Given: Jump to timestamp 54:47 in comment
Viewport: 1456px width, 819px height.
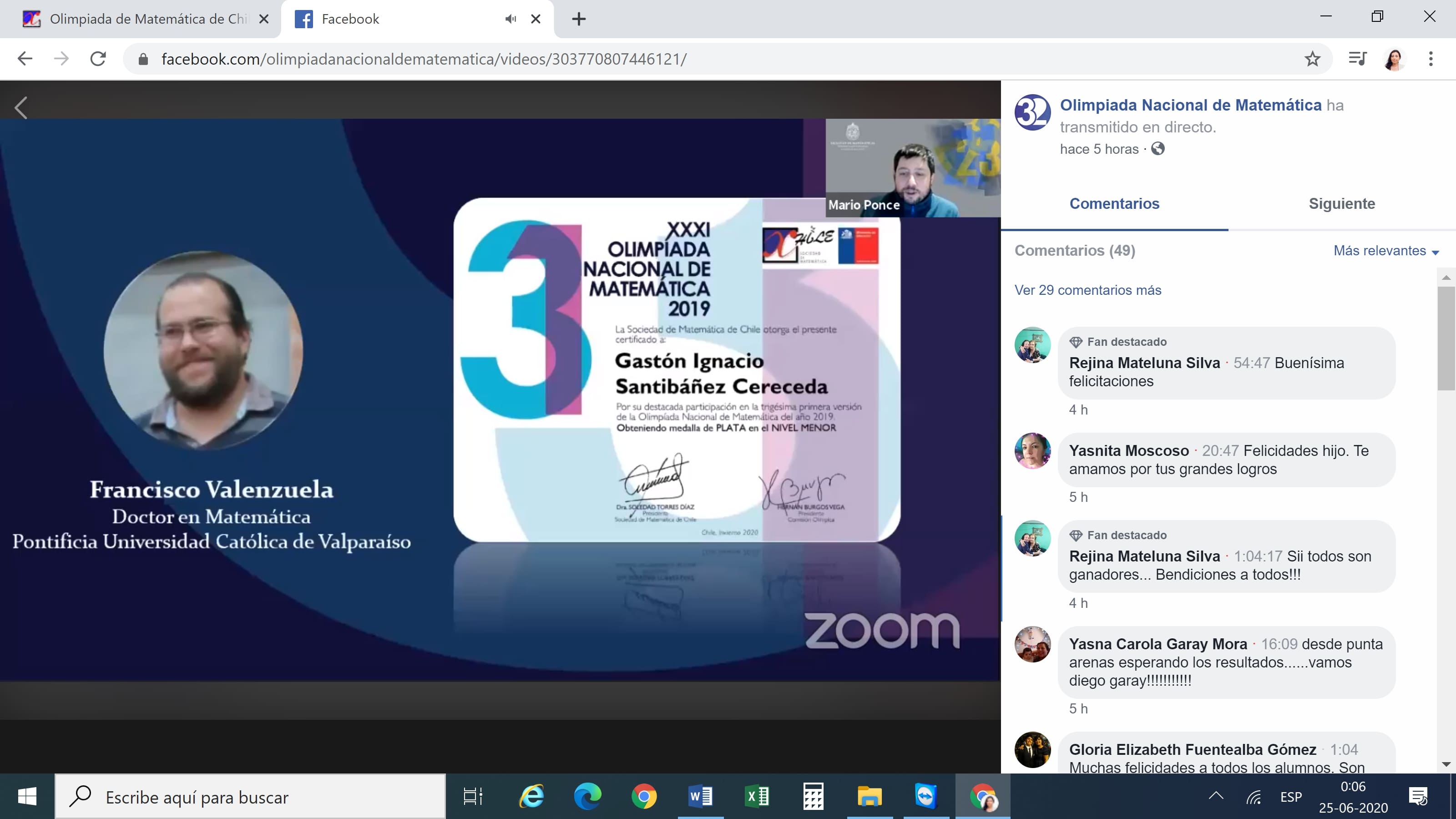Looking at the screenshot, I should pyautogui.click(x=1251, y=363).
